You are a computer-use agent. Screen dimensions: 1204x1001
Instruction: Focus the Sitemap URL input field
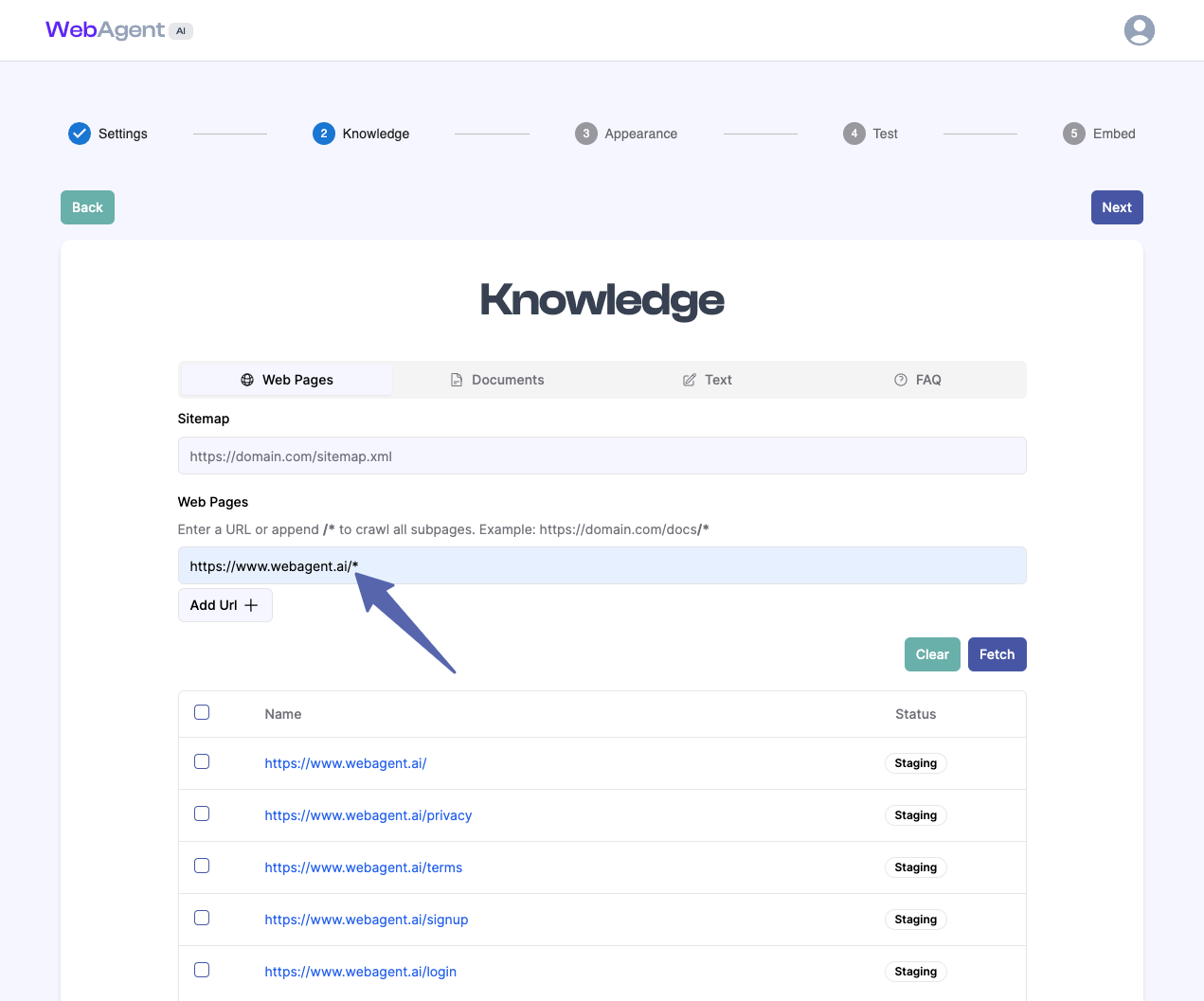tap(602, 456)
